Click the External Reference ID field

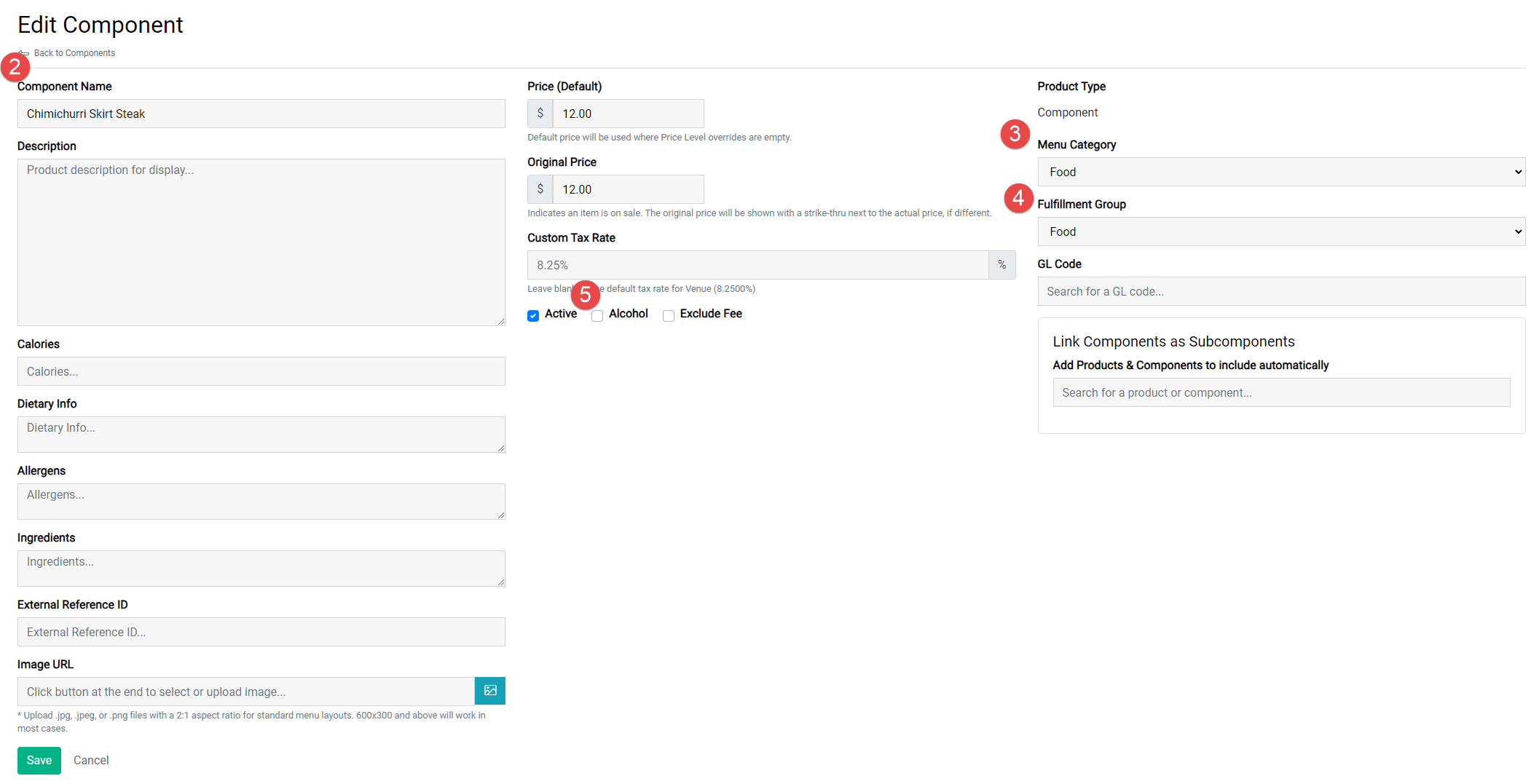[x=261, y=632]
